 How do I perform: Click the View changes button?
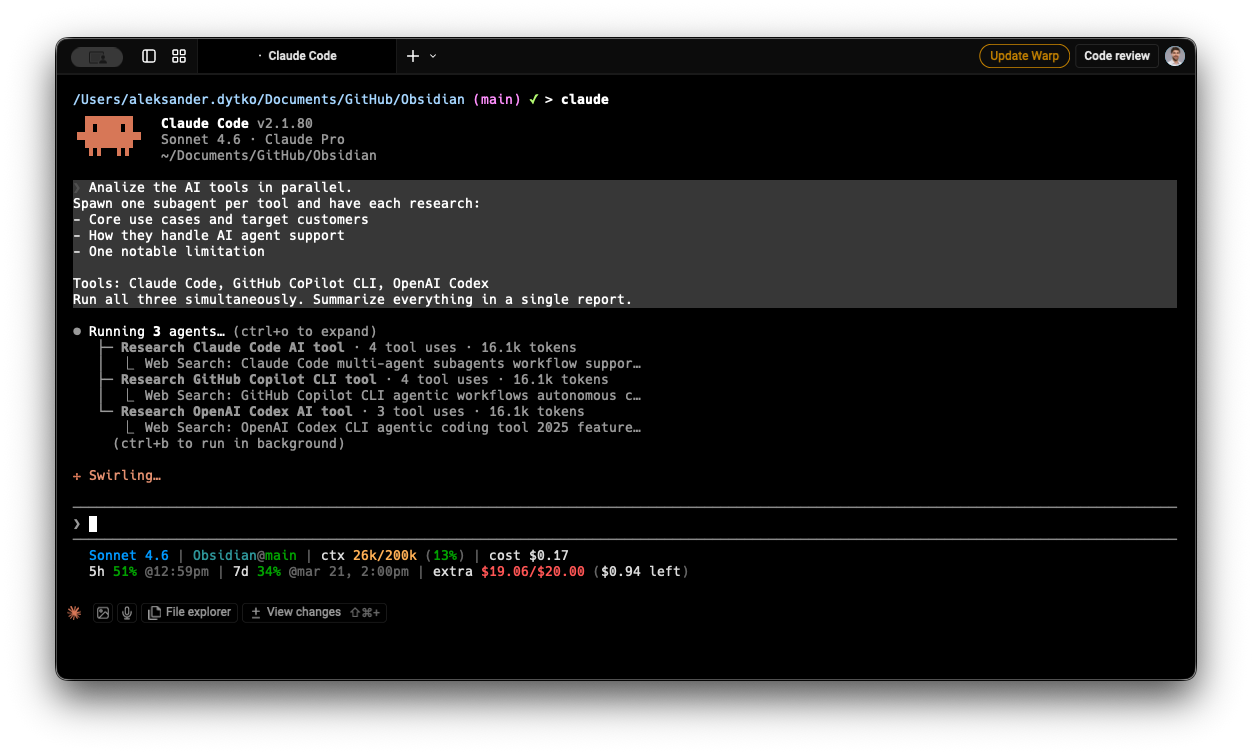click(314, 612)
